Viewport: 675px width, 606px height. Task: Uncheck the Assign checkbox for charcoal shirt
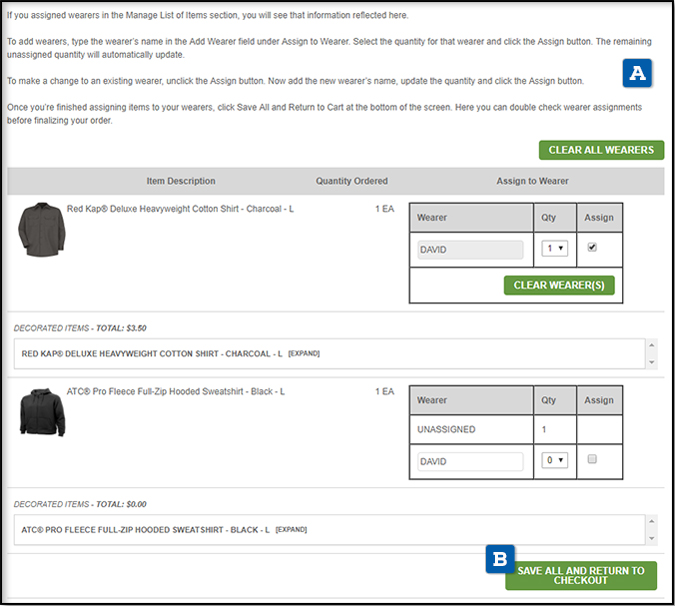pos(592,248)
